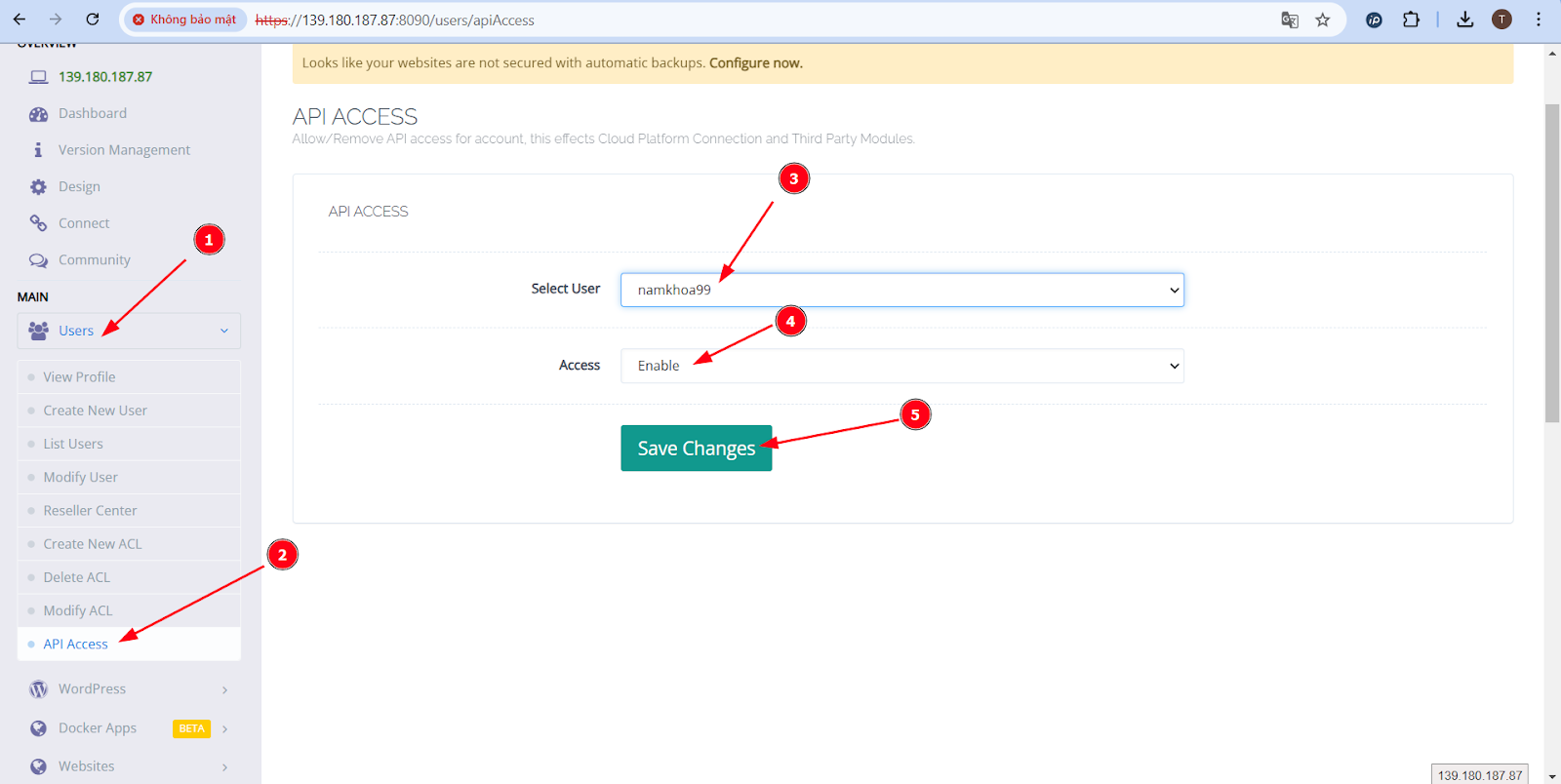Open View Profile in Users submenu
Screen dimensions: 1561x784
(129, 377)
